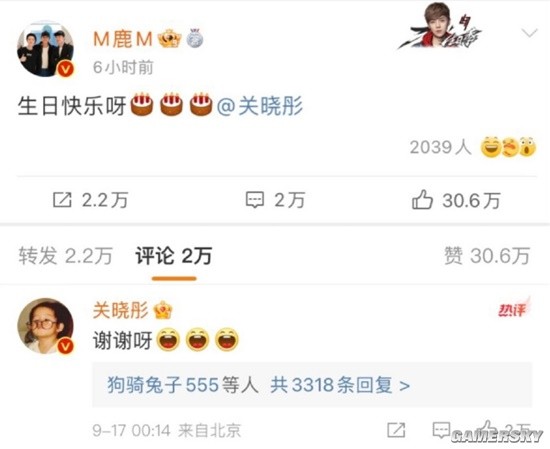Viewport: 550px width, 449px height.
Task: Expand the 共3318条回复 replies
Action: (340, 385)
